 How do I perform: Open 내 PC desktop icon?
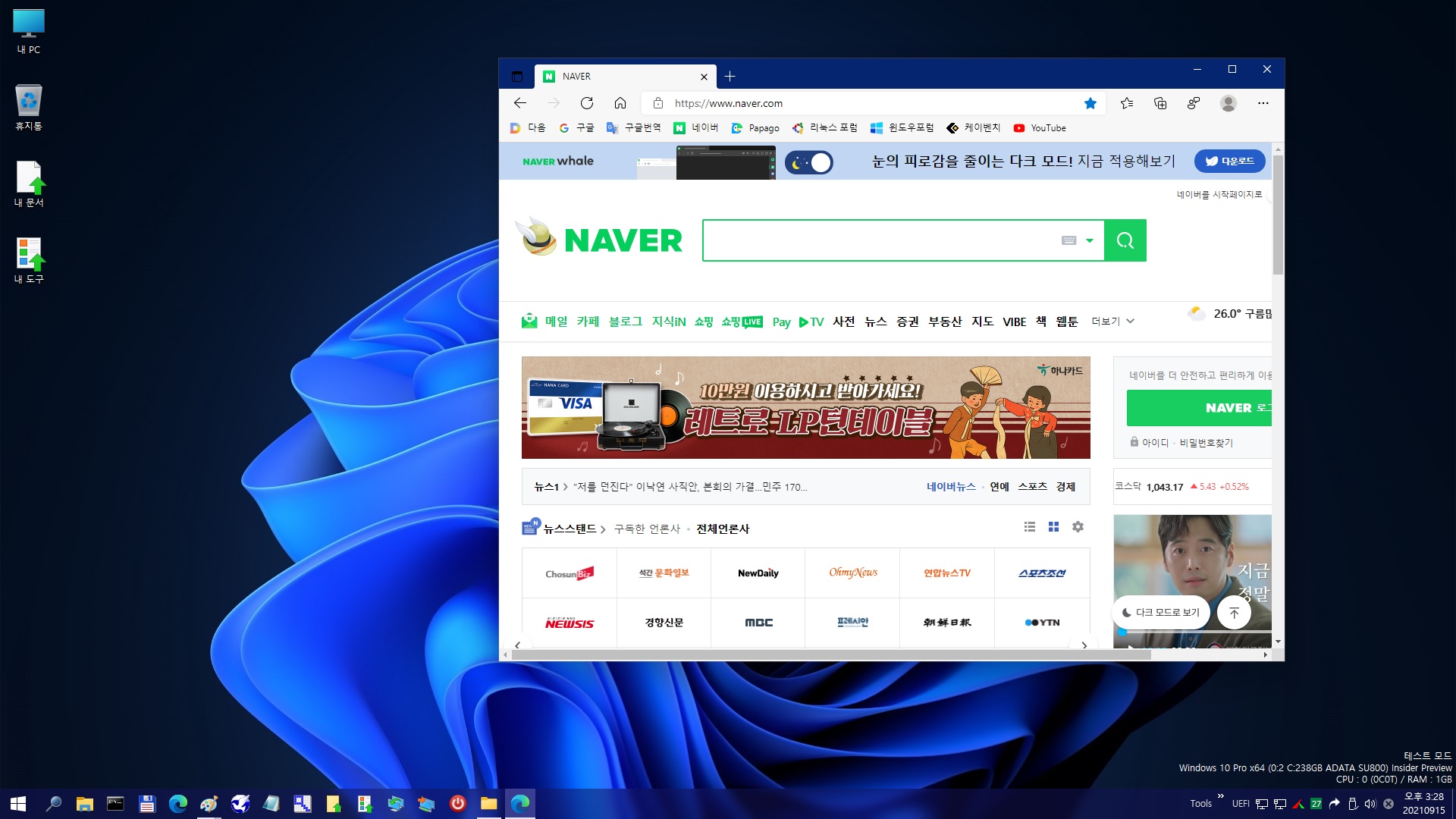point(29,32)
